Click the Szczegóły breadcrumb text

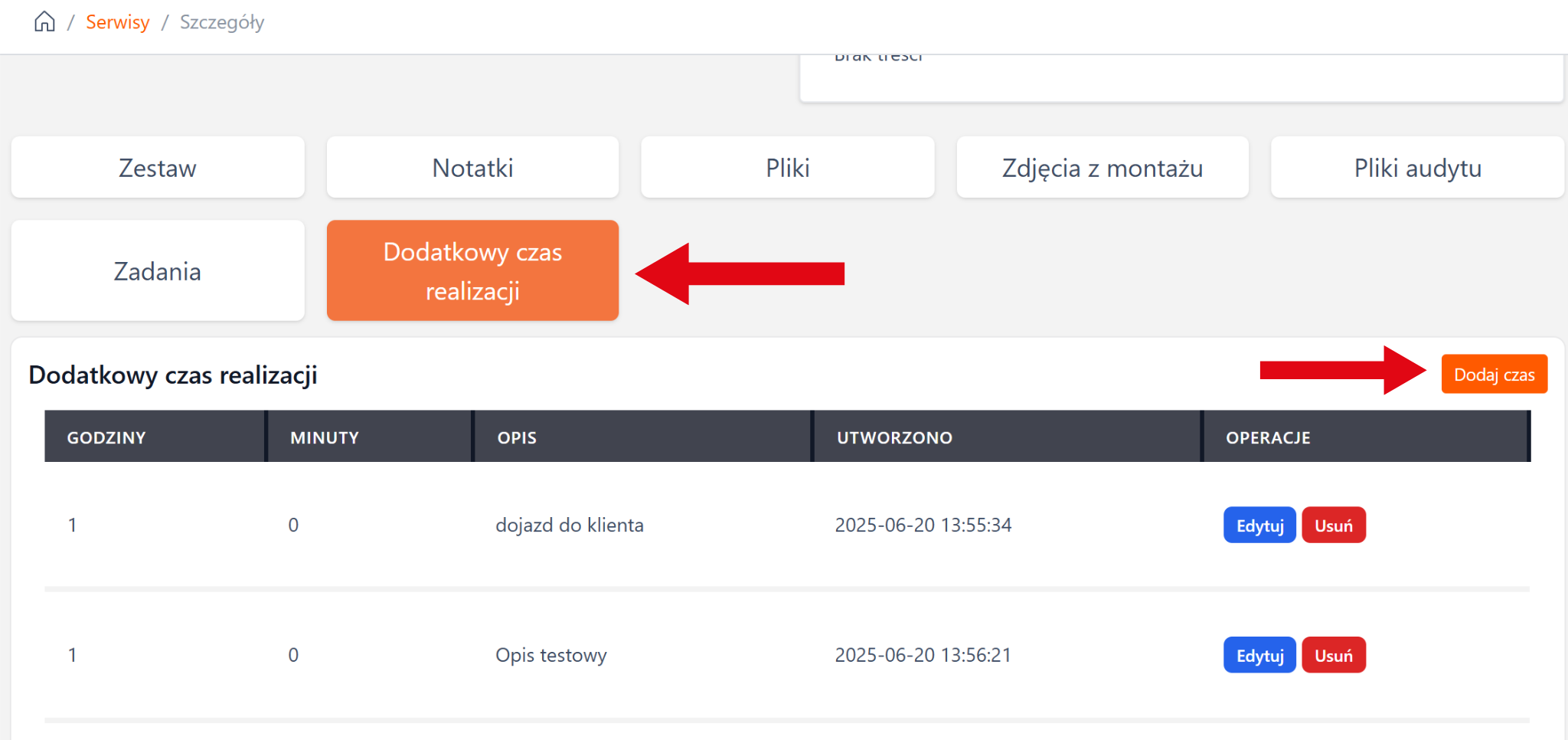tap(222, 22)
